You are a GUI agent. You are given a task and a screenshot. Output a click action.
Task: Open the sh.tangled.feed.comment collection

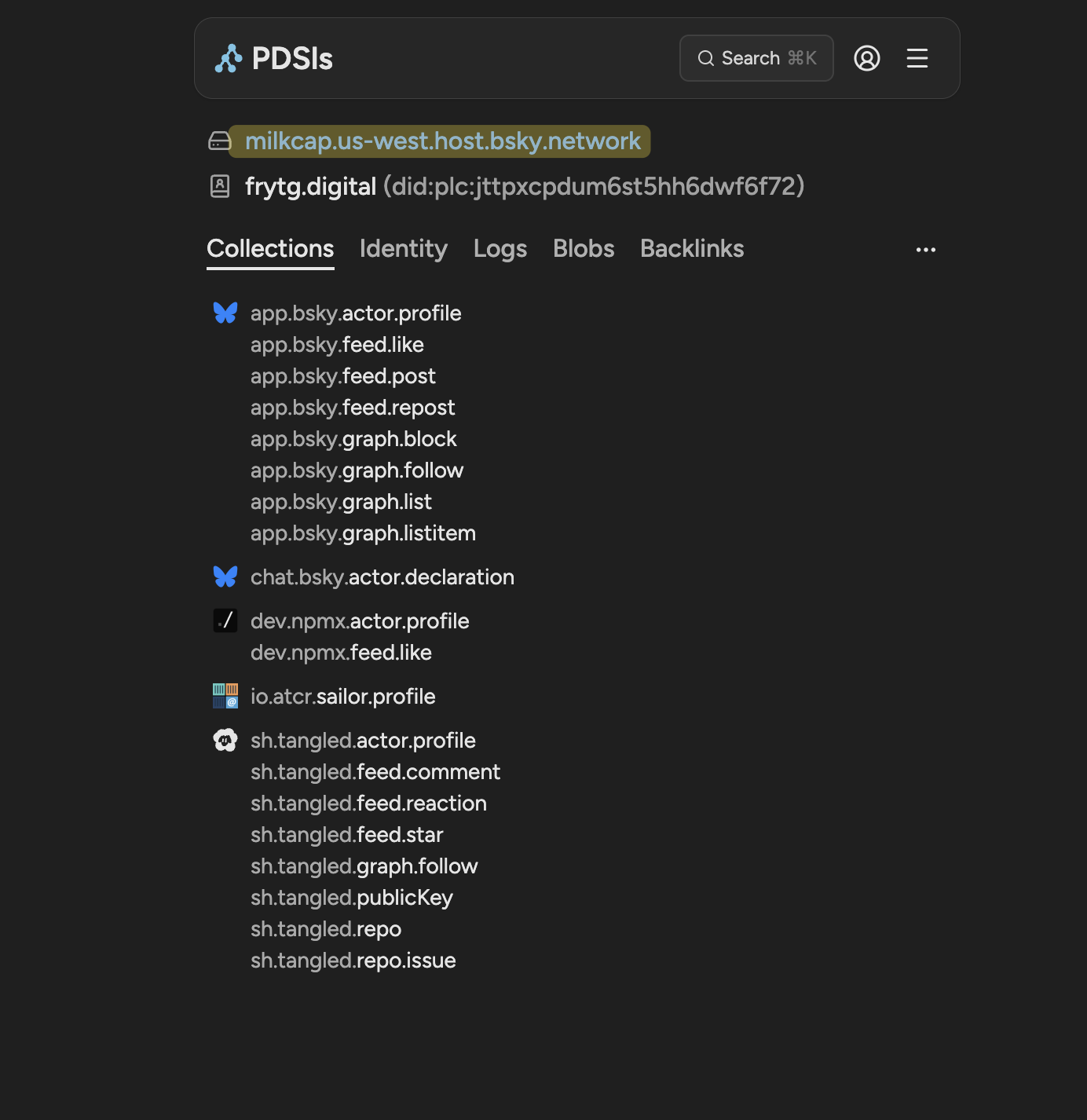tap(375, 772)
